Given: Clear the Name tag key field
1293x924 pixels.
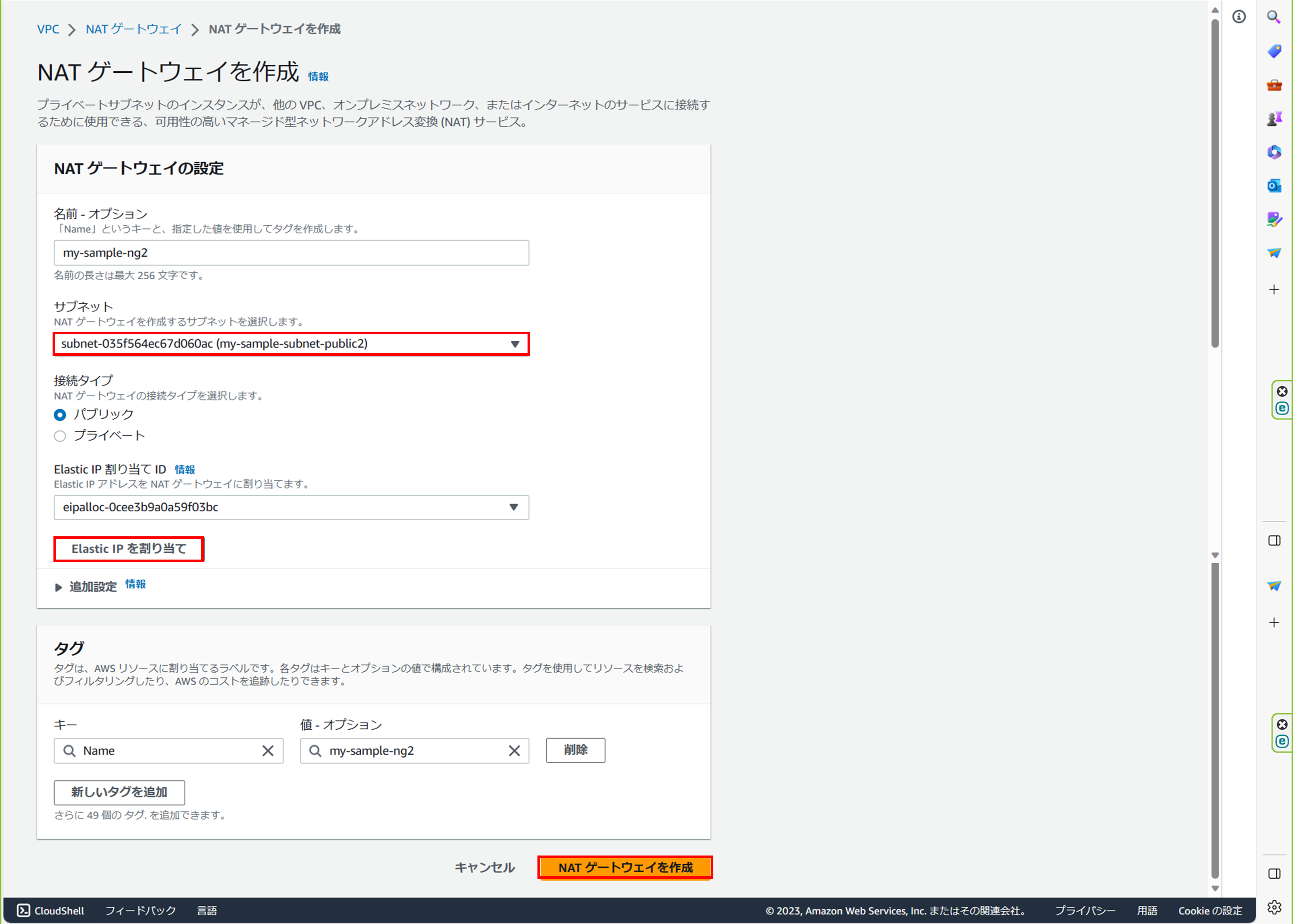Looking at the screenshot, I should (268, 750).
